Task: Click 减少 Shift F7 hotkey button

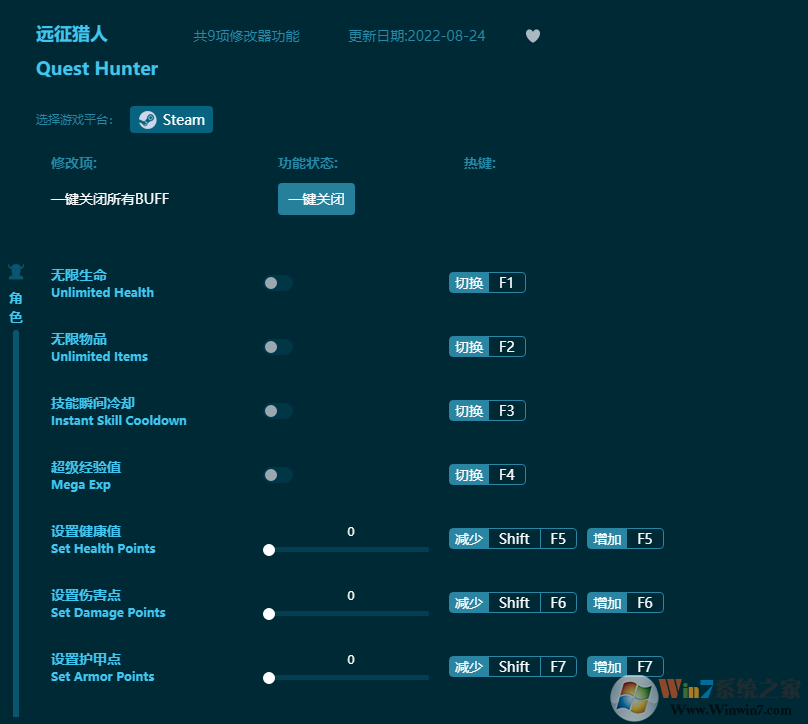Action: 512,666
